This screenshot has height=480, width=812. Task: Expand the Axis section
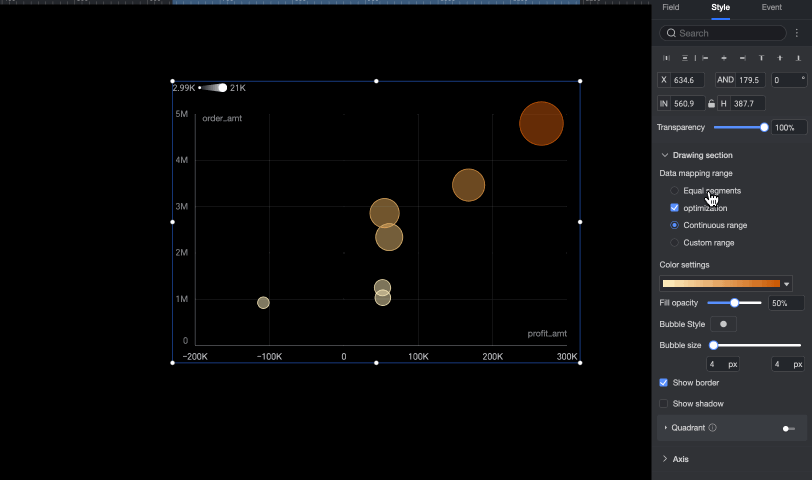coord(665,459)
